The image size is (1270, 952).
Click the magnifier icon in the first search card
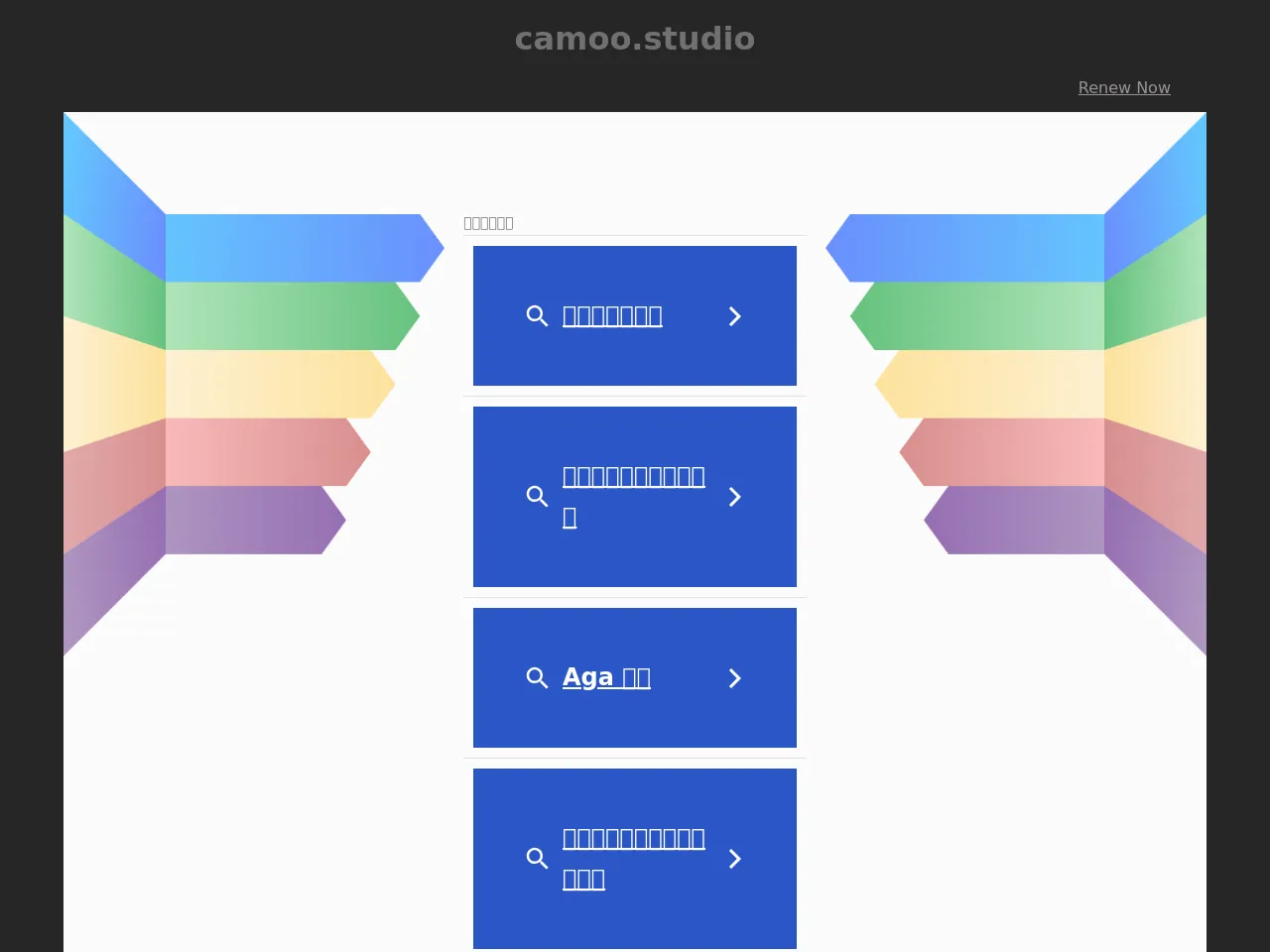pyautogui.click(x=537, y=316)
